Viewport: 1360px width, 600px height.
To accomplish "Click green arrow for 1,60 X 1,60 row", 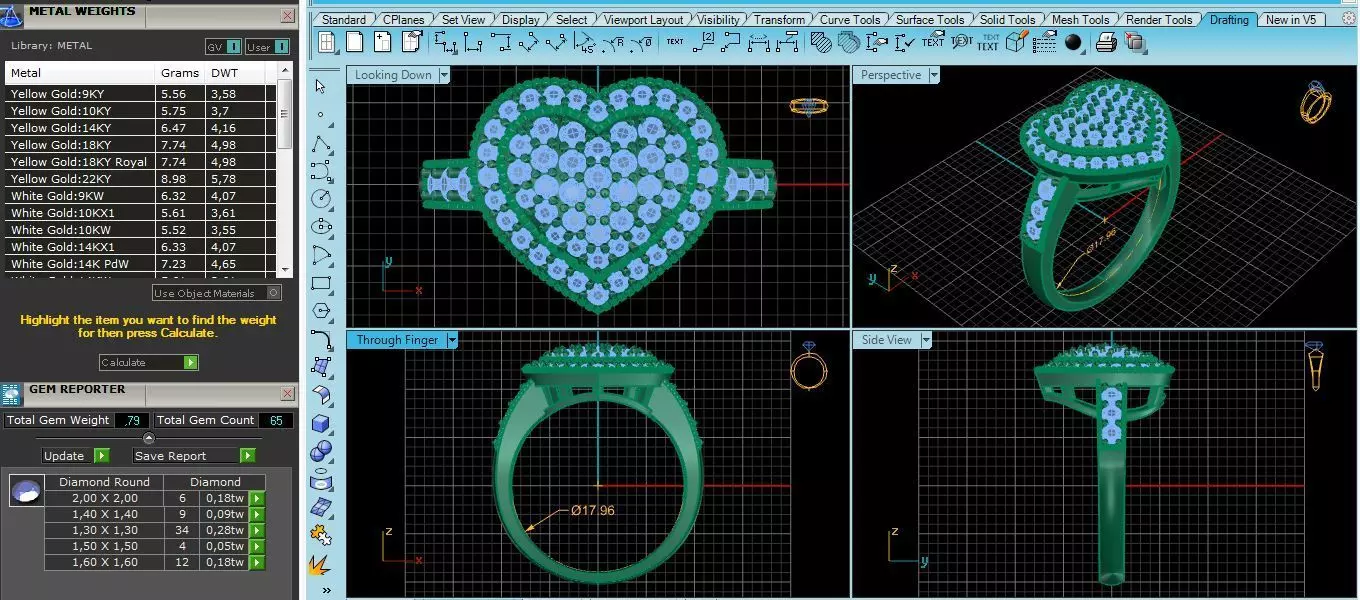I will (257, 563).
